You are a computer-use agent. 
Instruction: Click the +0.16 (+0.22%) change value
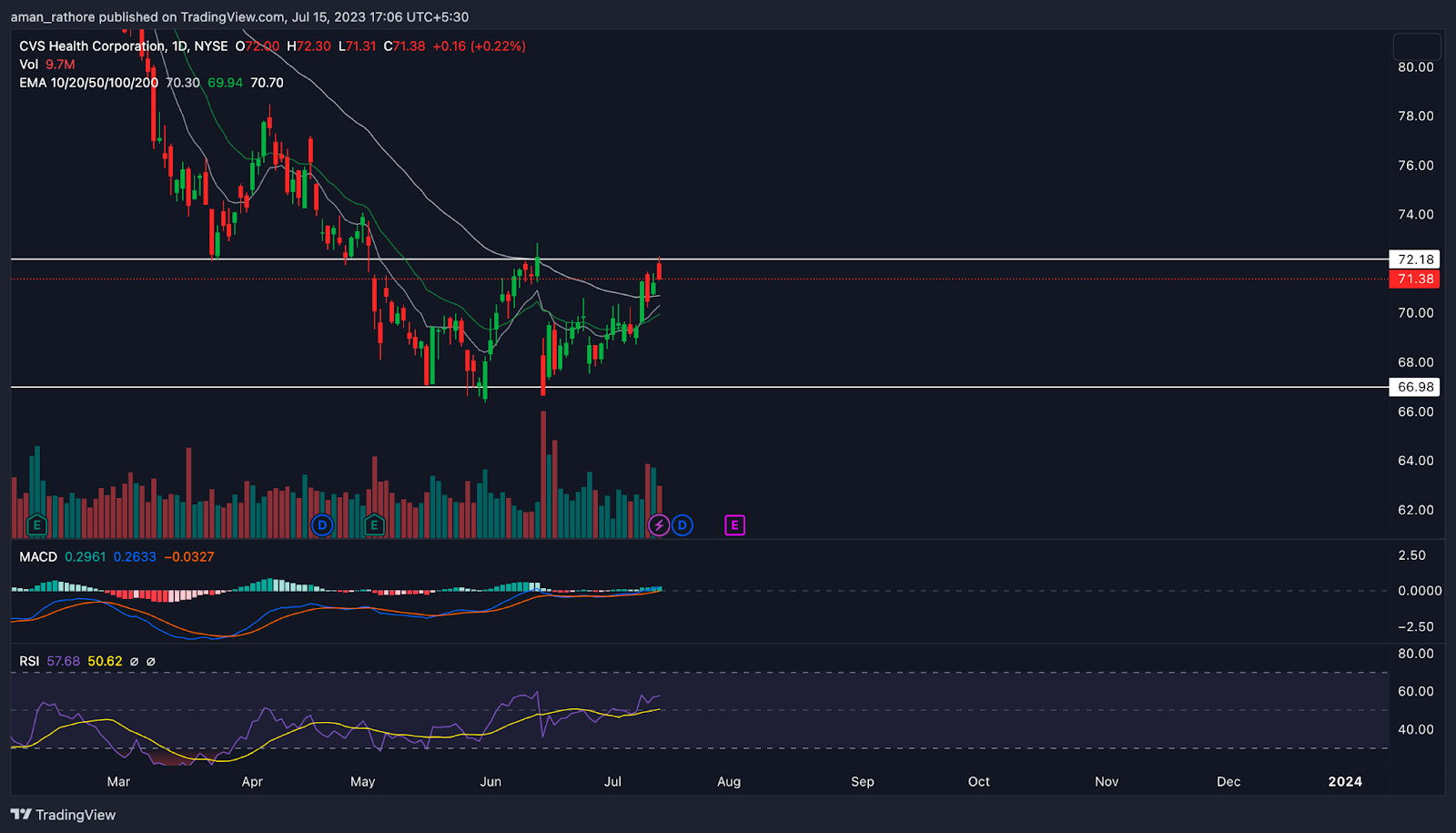(479, 46)
